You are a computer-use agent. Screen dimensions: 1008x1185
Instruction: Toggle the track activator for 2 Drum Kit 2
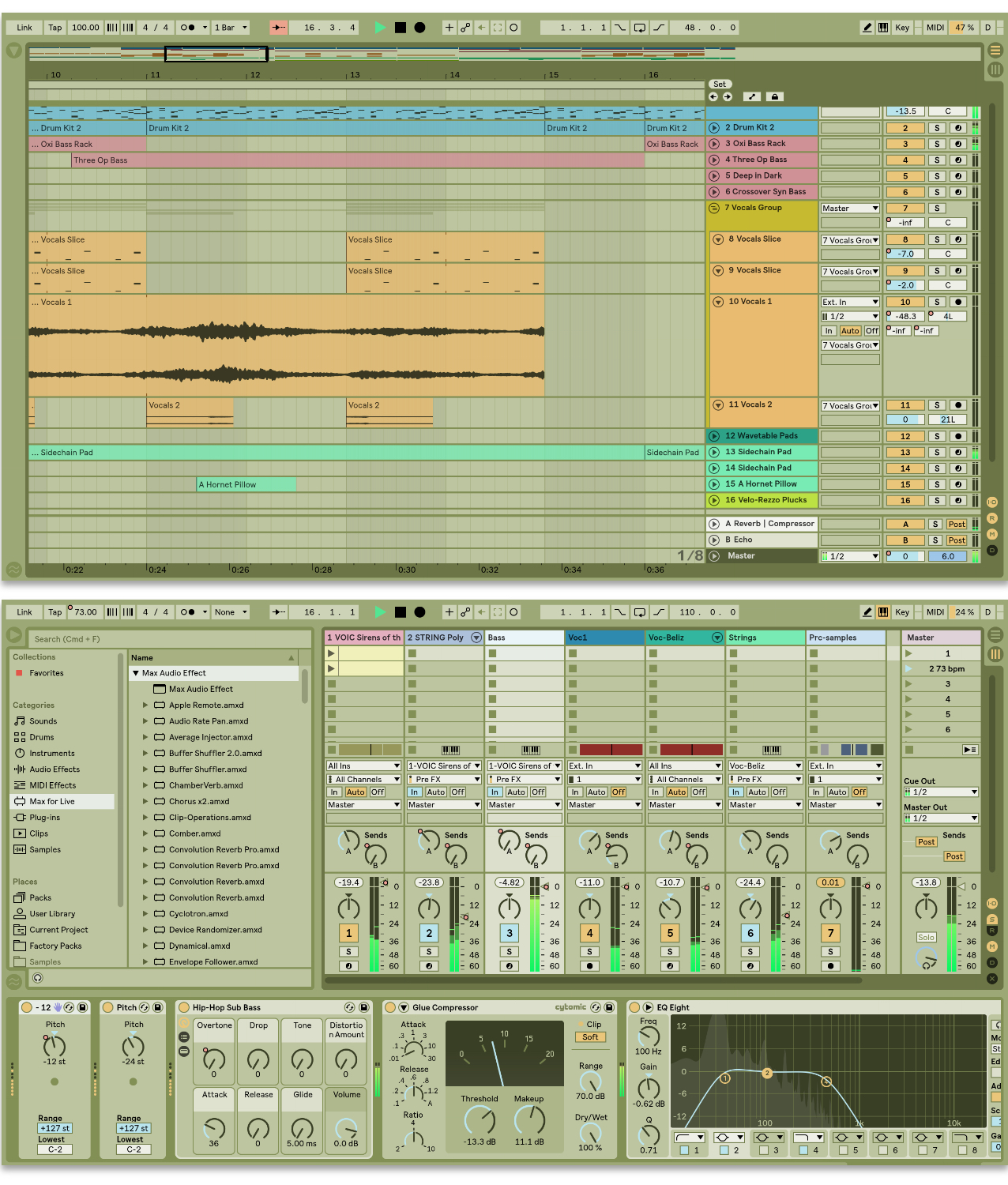click(905, 128)
